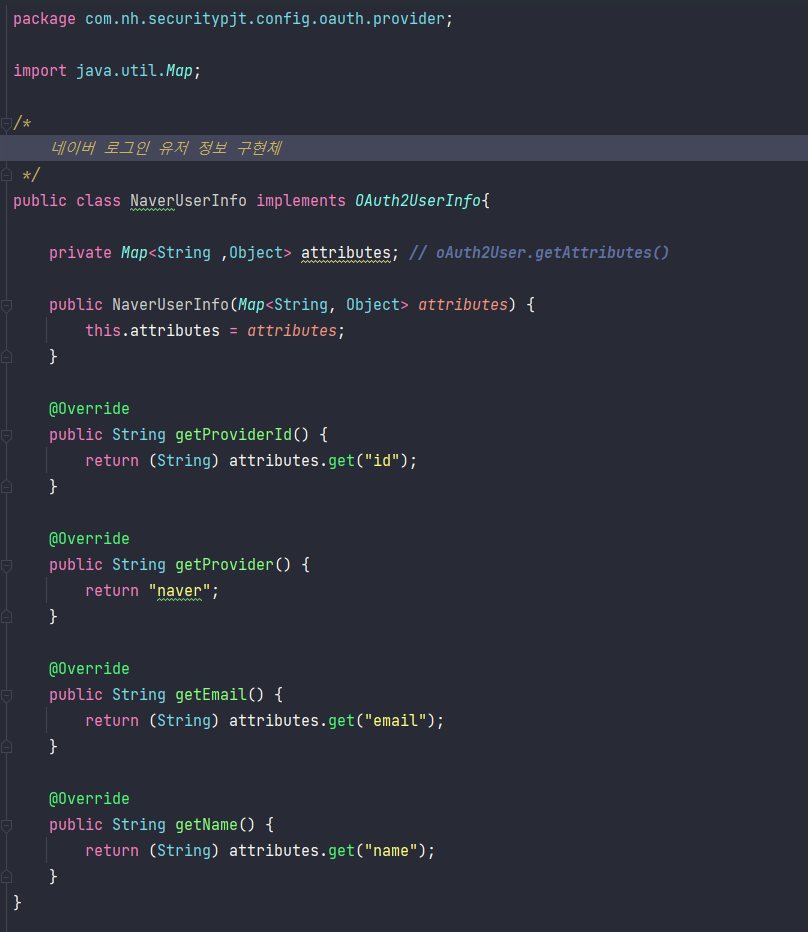Screen dimensions: 808x932
Task: Click fold end marker below return "naver"
Action: (7, 617)
